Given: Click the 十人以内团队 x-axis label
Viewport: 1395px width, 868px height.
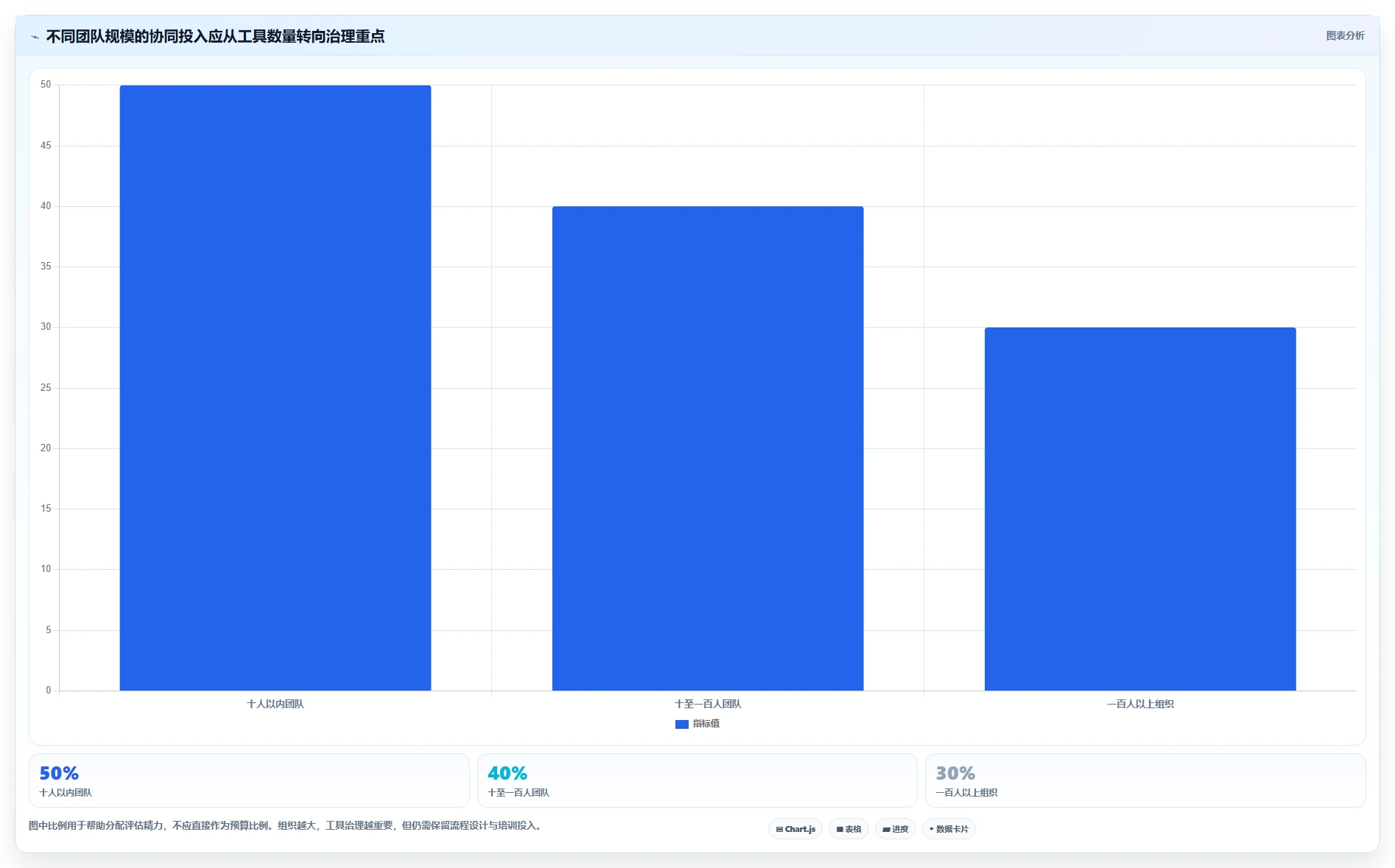Looking at the screenshot, I should pos(275,704).
